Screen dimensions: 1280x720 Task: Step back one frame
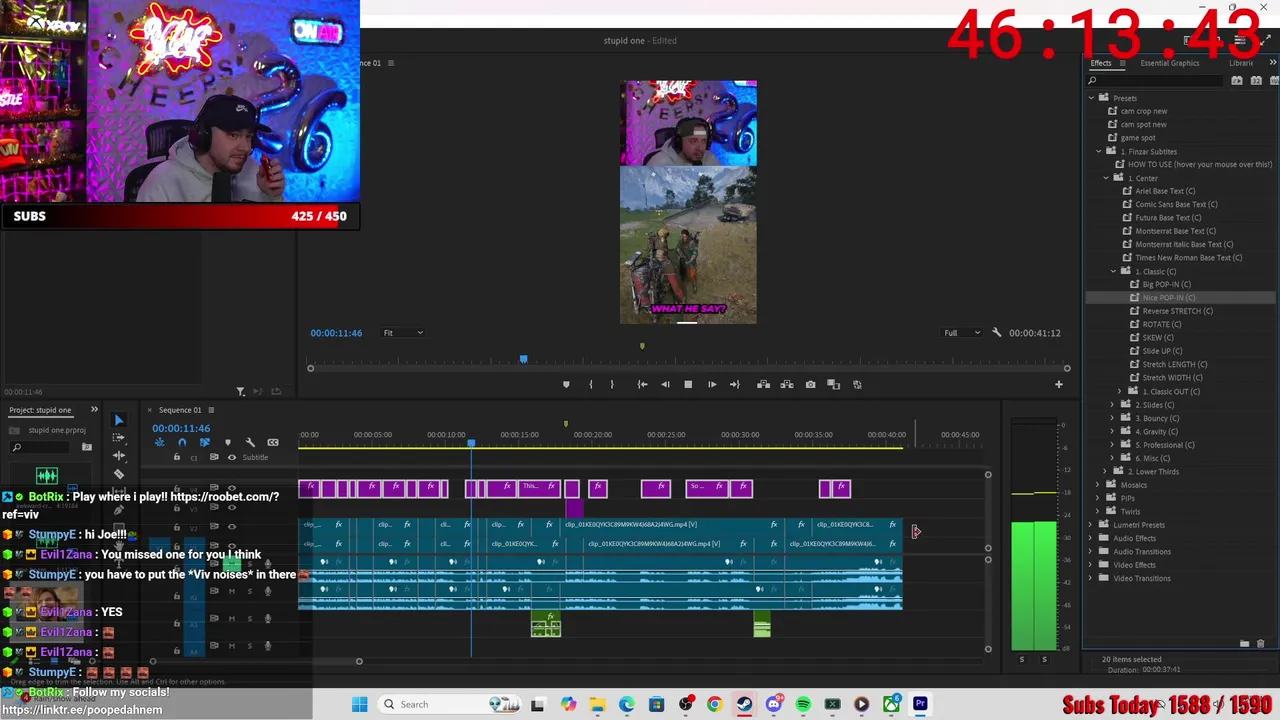(665, 384)
